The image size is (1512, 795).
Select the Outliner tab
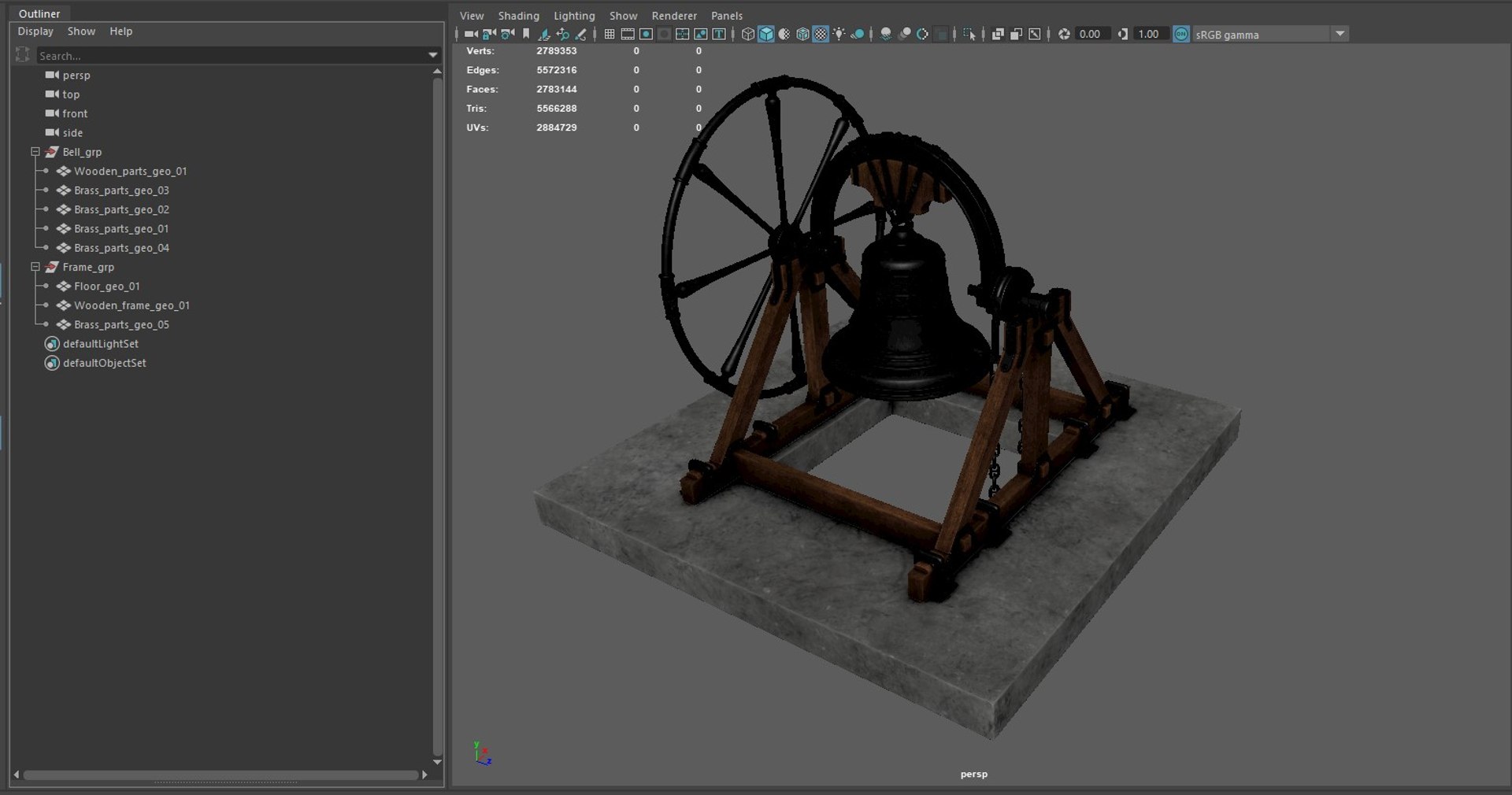click(x=39, y=13)
